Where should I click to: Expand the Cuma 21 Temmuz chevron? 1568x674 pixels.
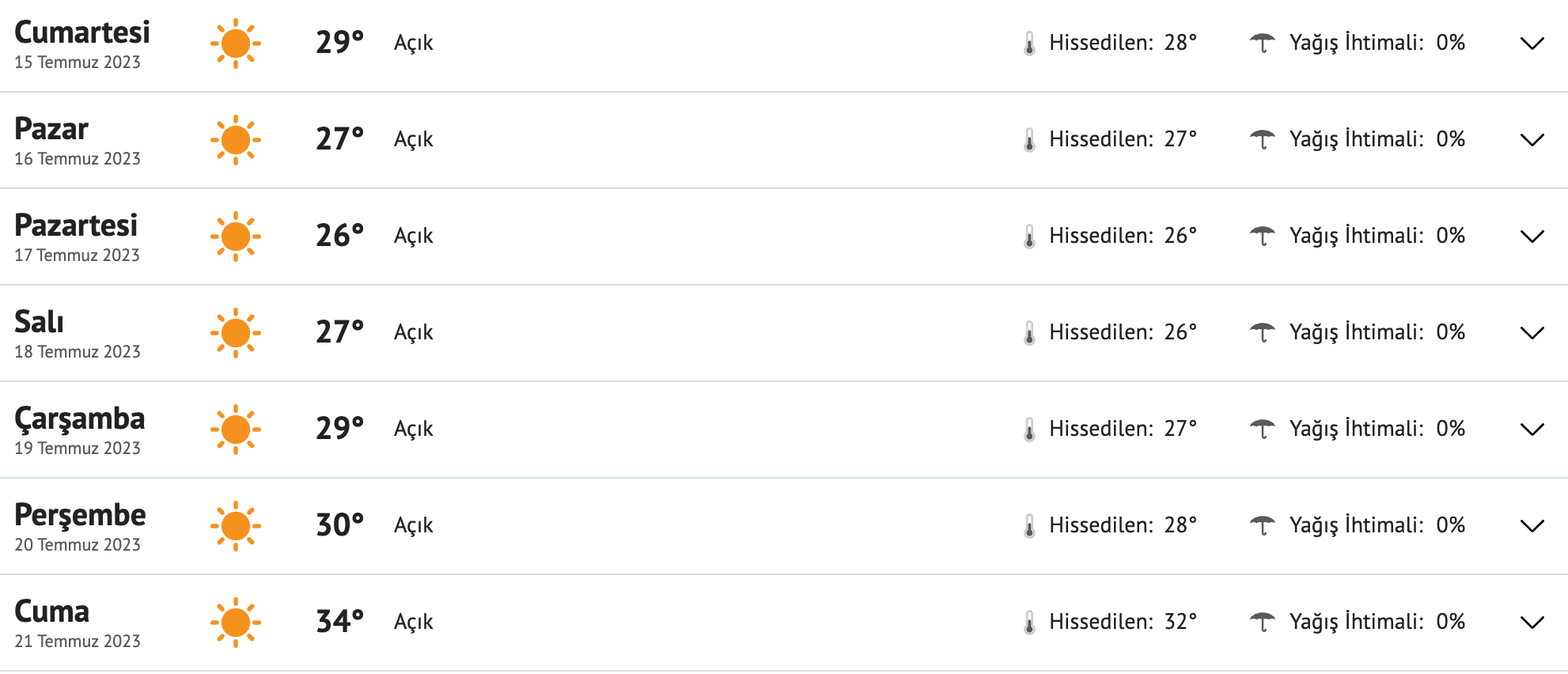click(x=1532, y=623)
